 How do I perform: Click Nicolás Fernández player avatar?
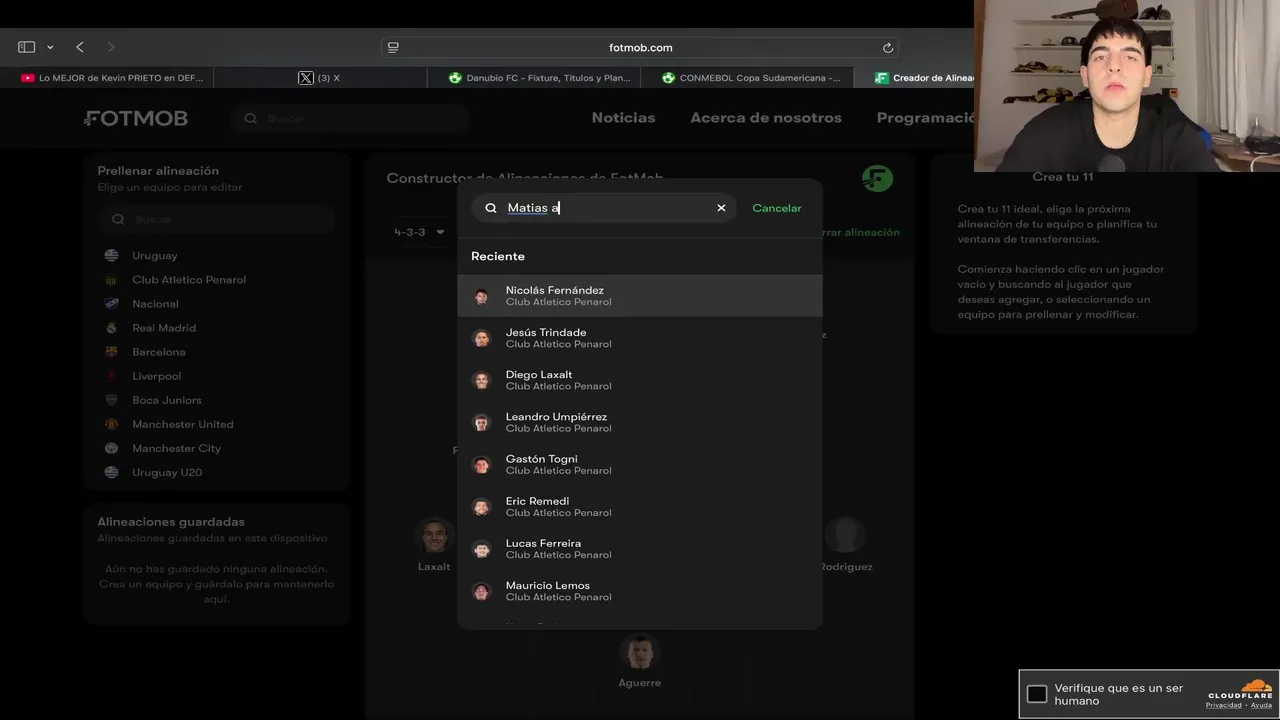point(482,296)
